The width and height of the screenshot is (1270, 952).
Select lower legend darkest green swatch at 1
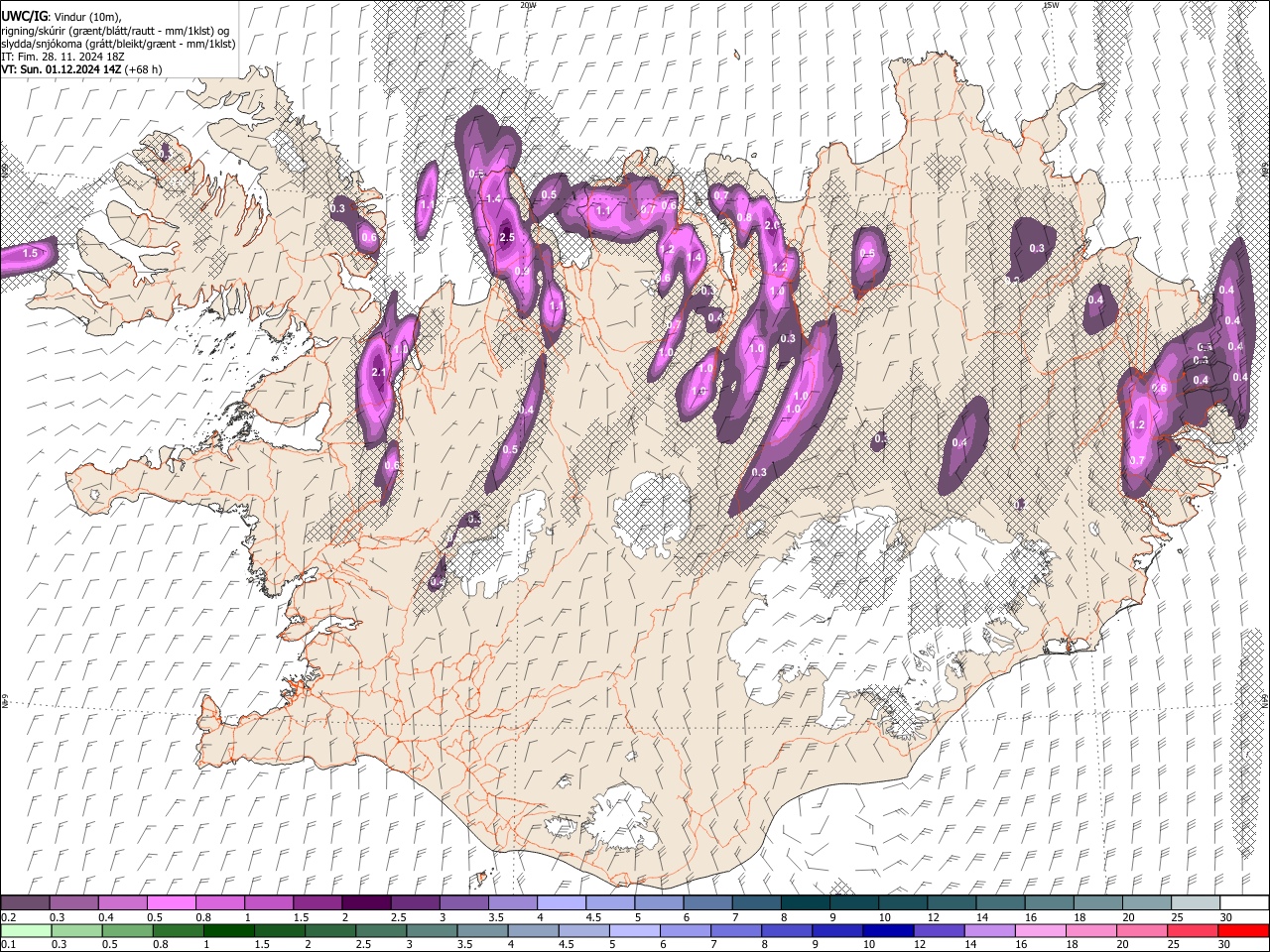click(x=229, y=930)
